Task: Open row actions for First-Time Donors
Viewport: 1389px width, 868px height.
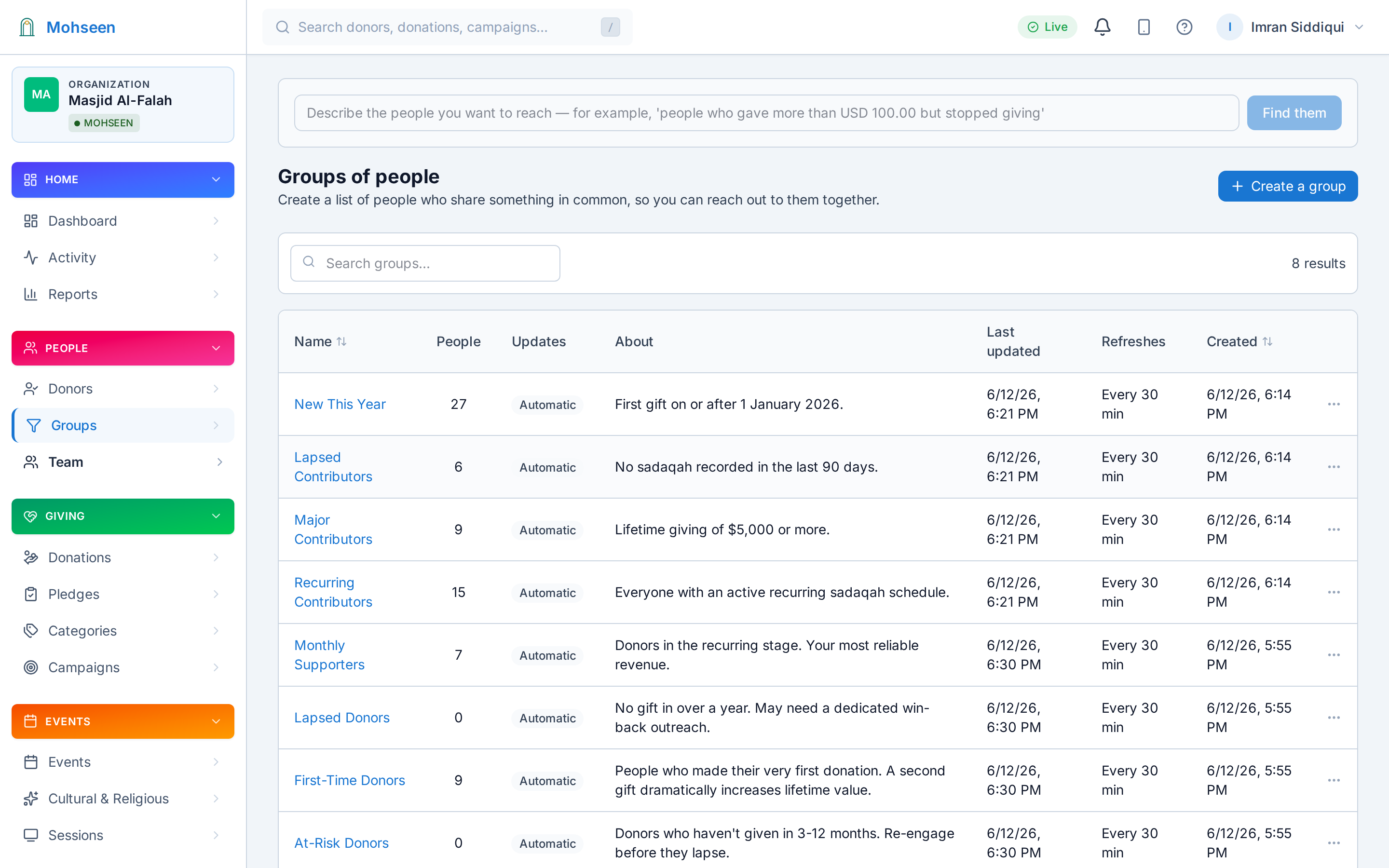Action: pyautogui.click(x=1334, y=780)
